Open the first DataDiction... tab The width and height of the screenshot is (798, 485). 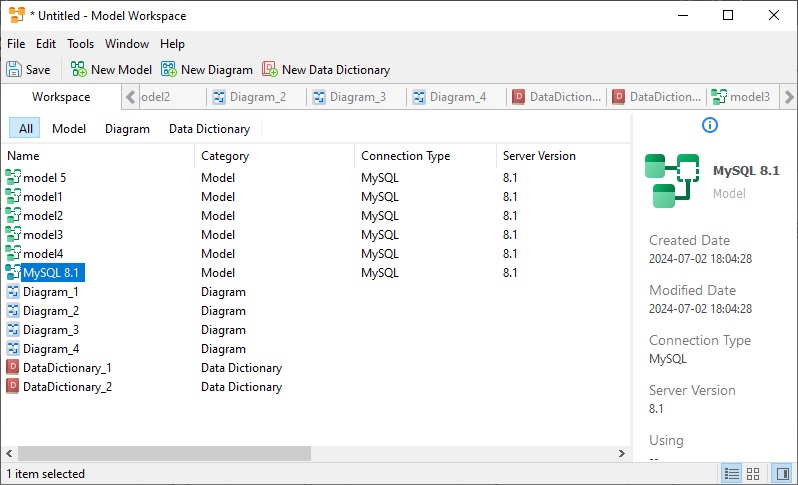[x=557, y=97]
